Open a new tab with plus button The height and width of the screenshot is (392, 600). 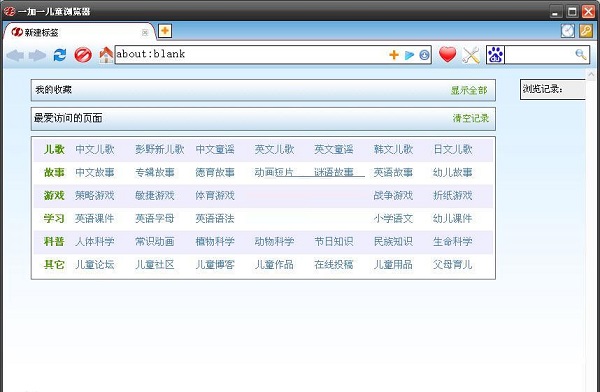pyautogui.click(x=165, y=31)
